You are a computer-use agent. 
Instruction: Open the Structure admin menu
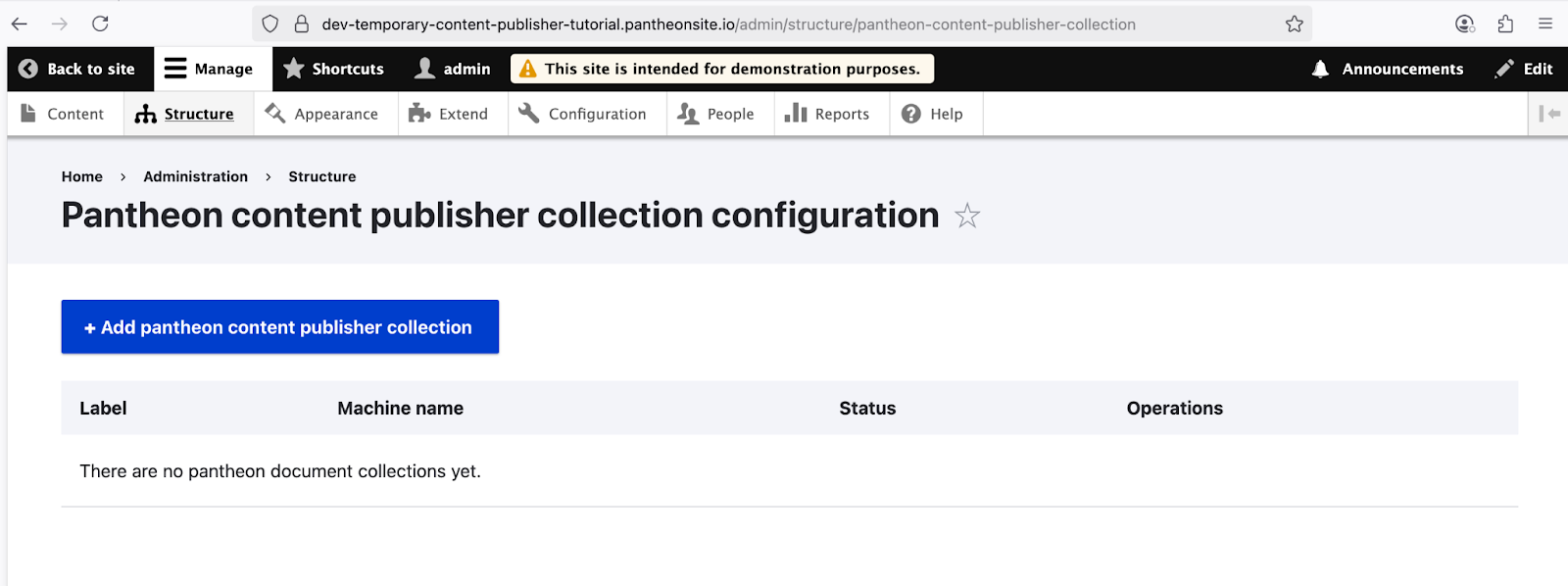185,114
